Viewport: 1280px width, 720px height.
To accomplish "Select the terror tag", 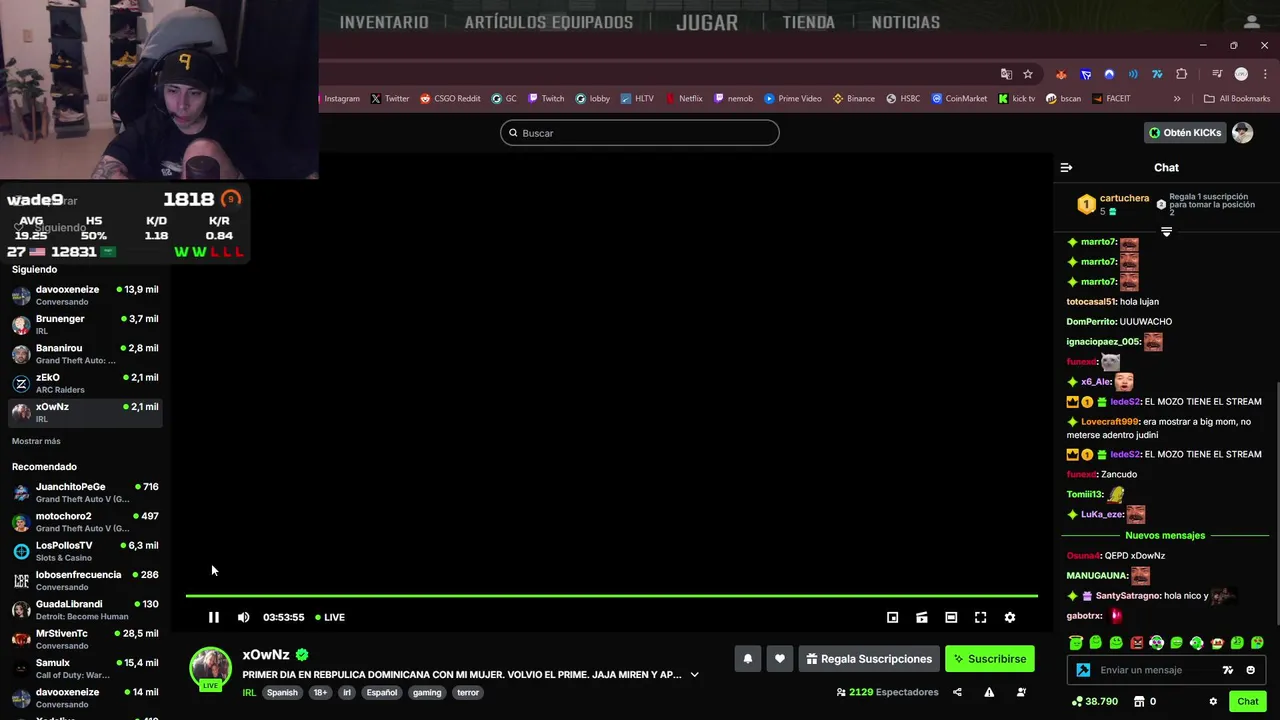I will (x=468, y=692).
